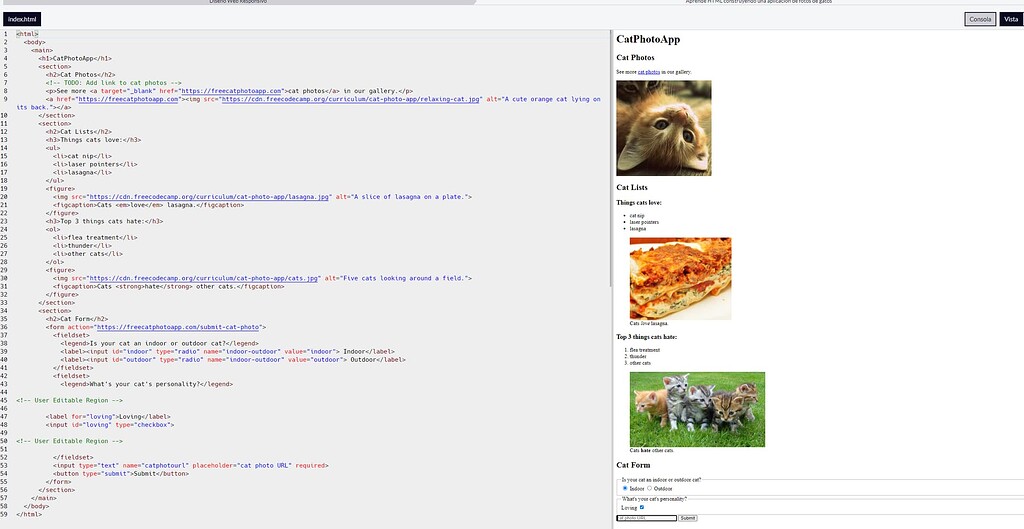This screenshot has width=1024, height=529.
Task: Open the Consola panel
Action: [980, 20]
